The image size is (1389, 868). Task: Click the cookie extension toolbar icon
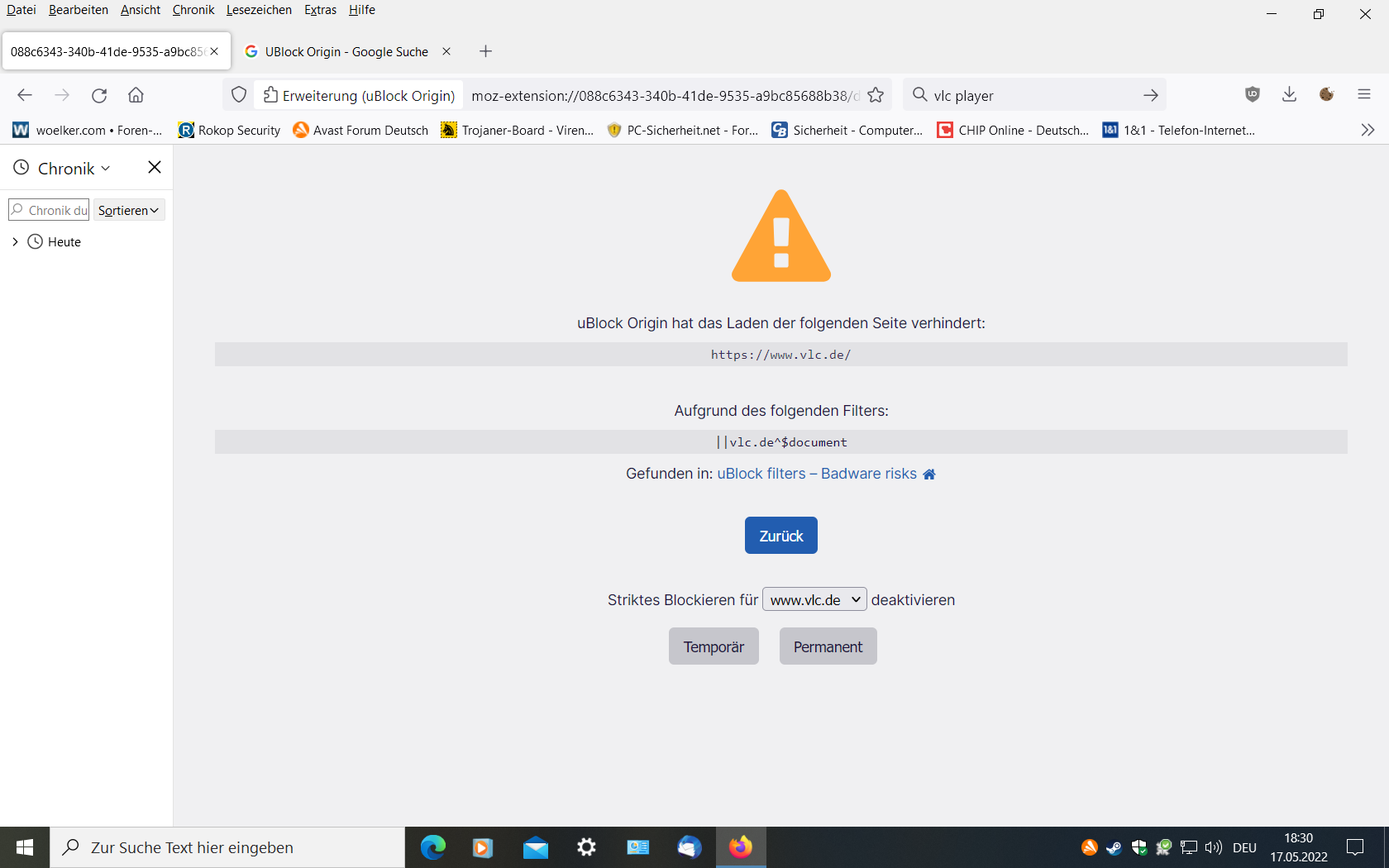coord(1327,94)
